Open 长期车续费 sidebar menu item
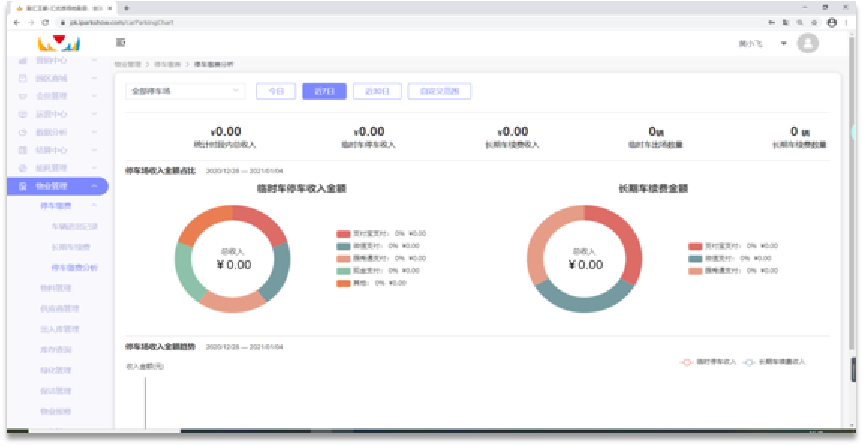Screen dimensions: 863x446 click(x=68, y=246)
